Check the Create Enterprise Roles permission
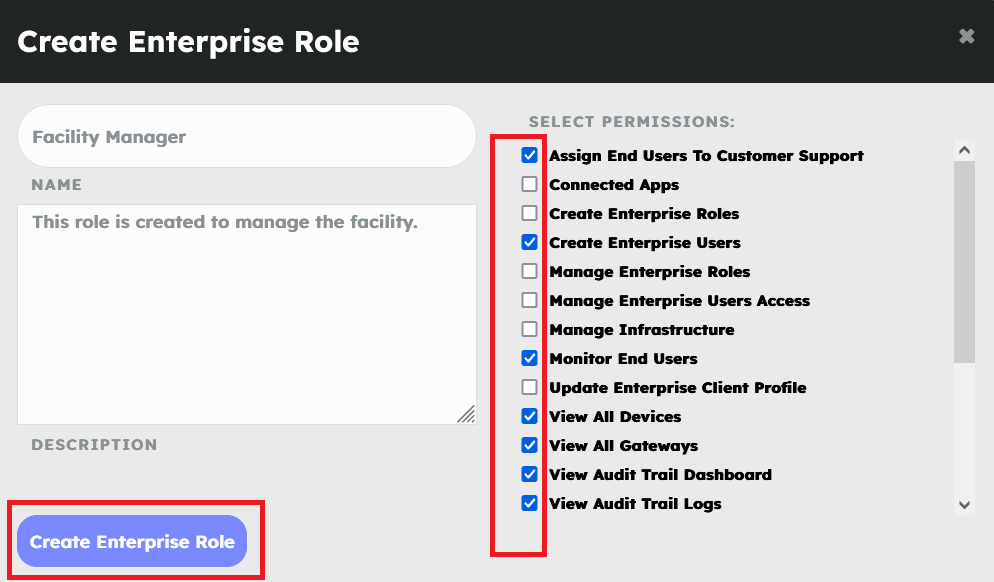The image size is (994, 582). click(530, 214)
